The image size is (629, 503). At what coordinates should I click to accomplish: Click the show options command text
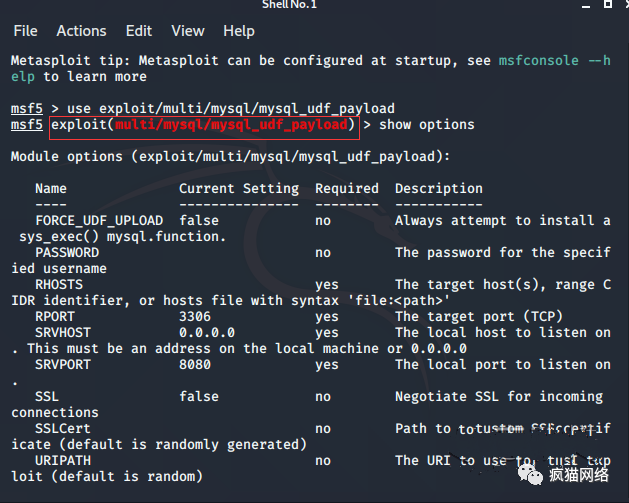(427, 125)
